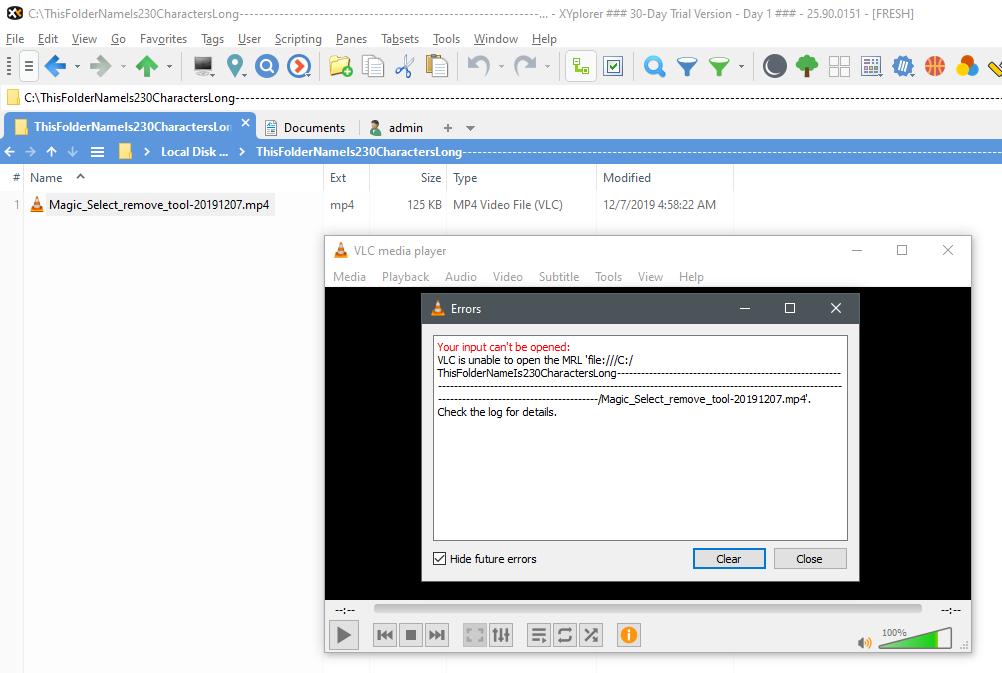Open the VLC playlist icon
Image resolution: width=1002 pixels, height=673 pixels.
(x=538, y=635)
